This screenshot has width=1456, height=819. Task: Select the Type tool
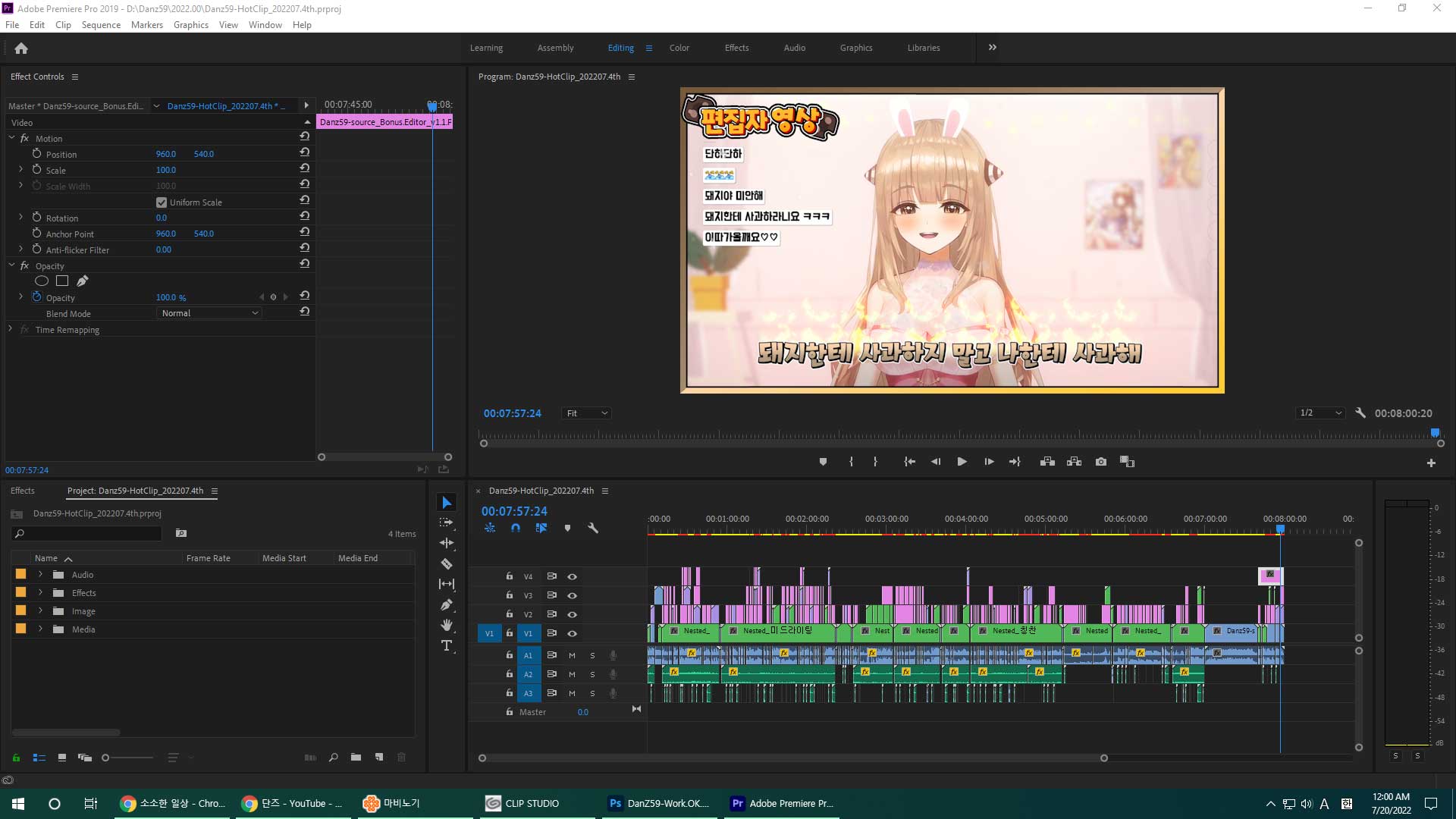(x=447, y=645)
